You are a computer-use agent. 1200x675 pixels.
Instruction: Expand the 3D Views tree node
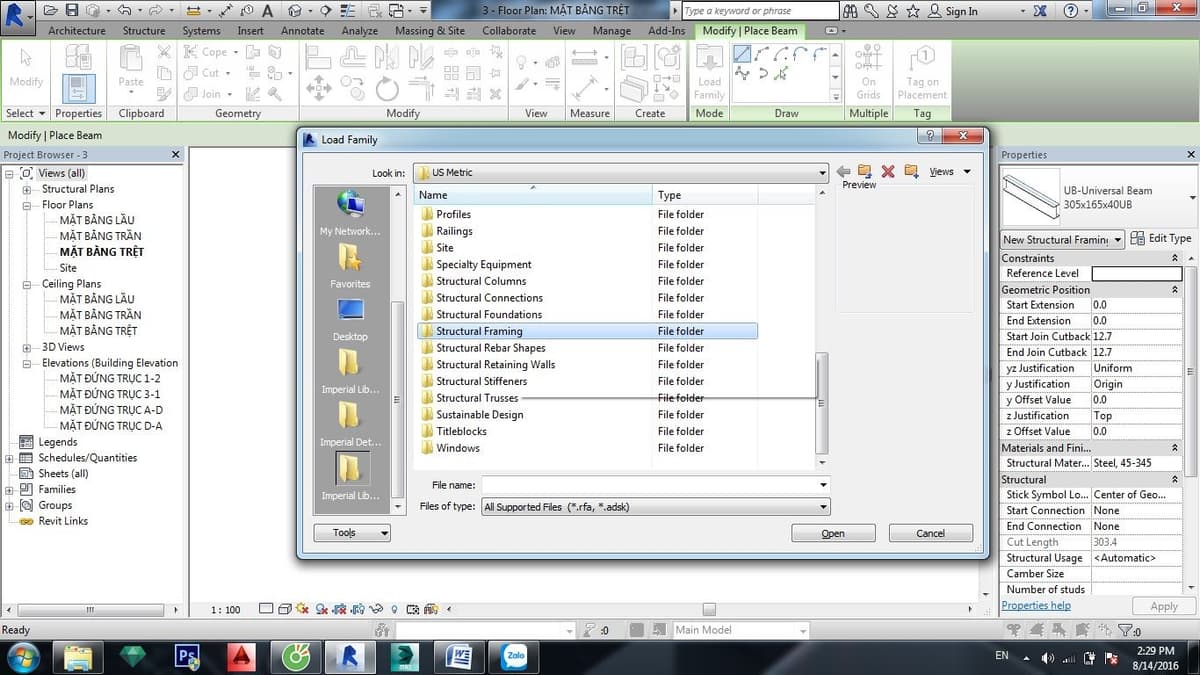coord(26,347)
